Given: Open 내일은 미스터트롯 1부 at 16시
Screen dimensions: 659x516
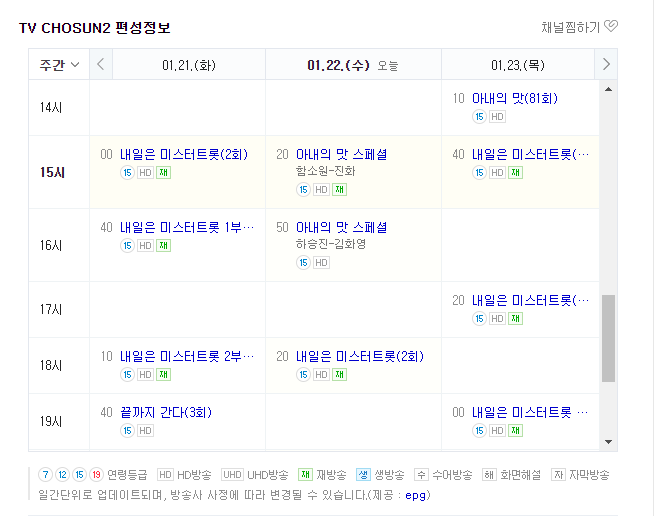Looking at the screenshot, I should pyautogui.click(x=186, y=227).
